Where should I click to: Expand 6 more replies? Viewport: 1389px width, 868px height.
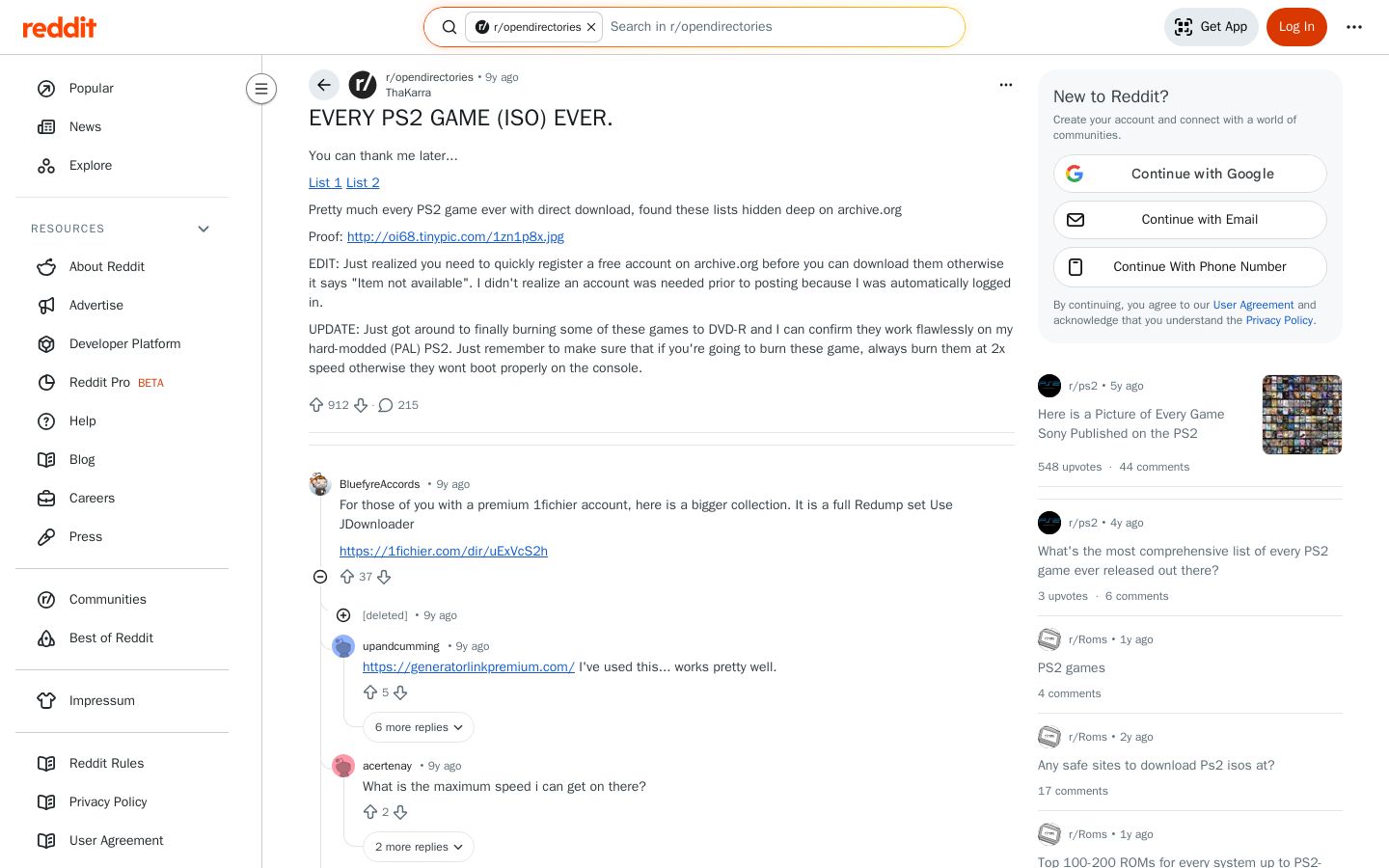pos(419,727)
